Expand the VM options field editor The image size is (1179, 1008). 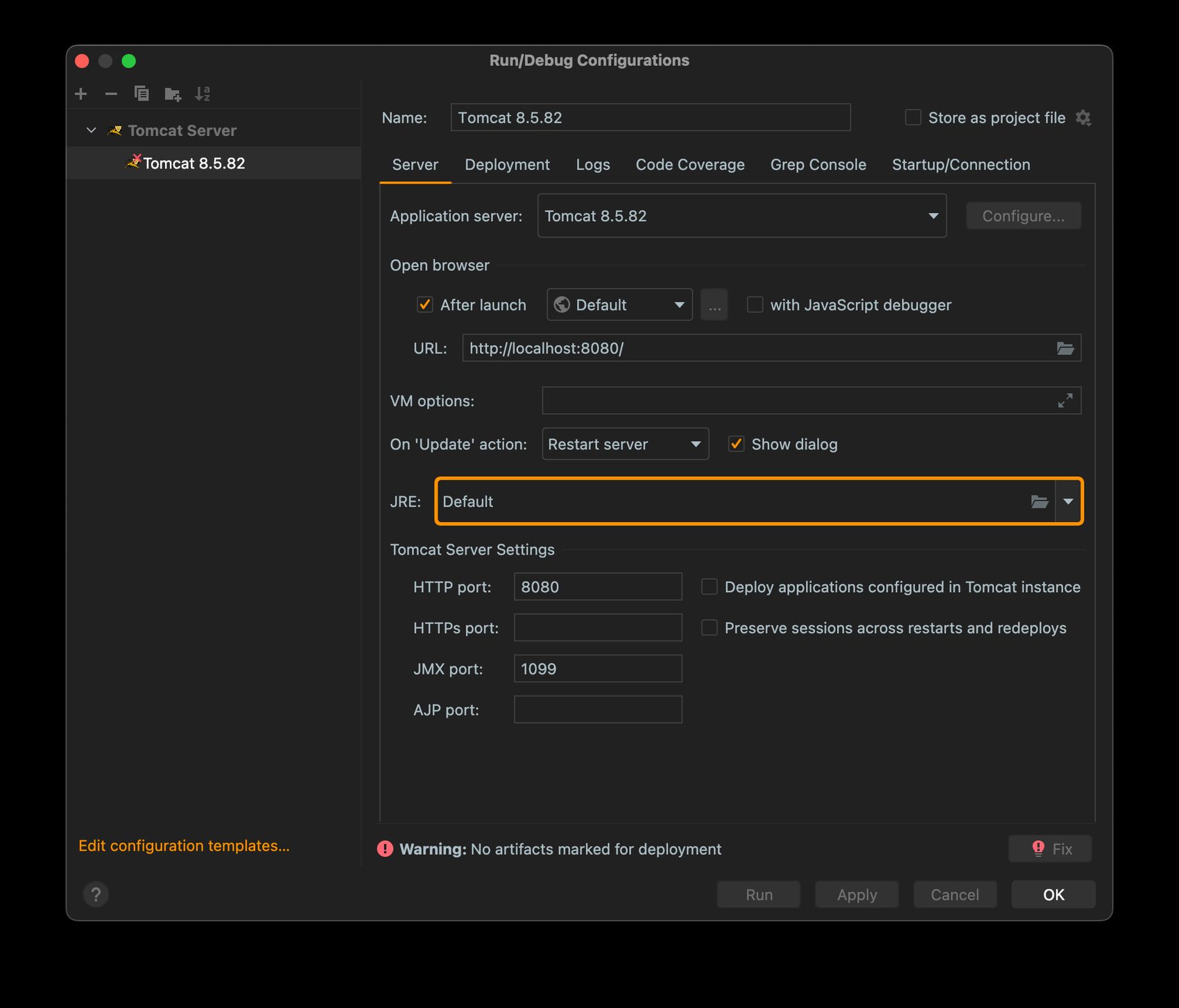(1065, 401)
